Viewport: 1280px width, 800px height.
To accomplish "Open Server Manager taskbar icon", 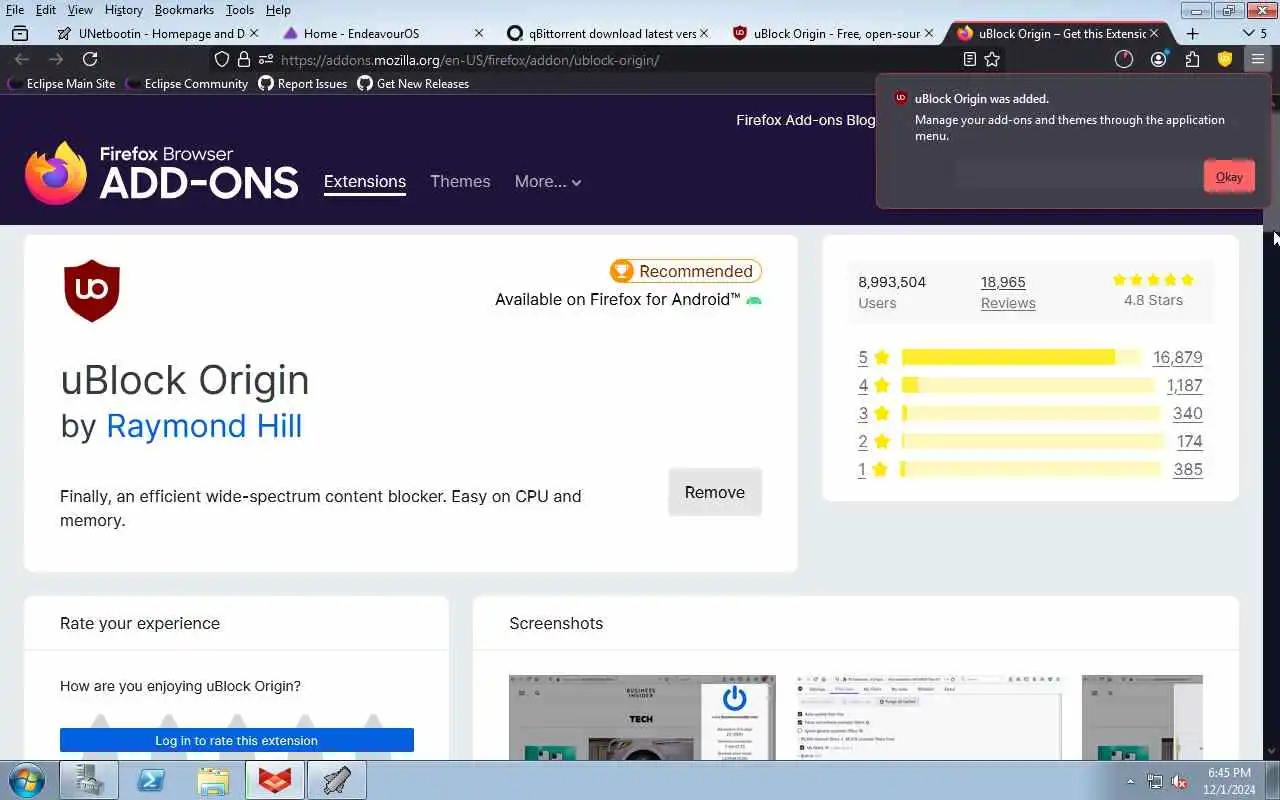I will point(89,780).
